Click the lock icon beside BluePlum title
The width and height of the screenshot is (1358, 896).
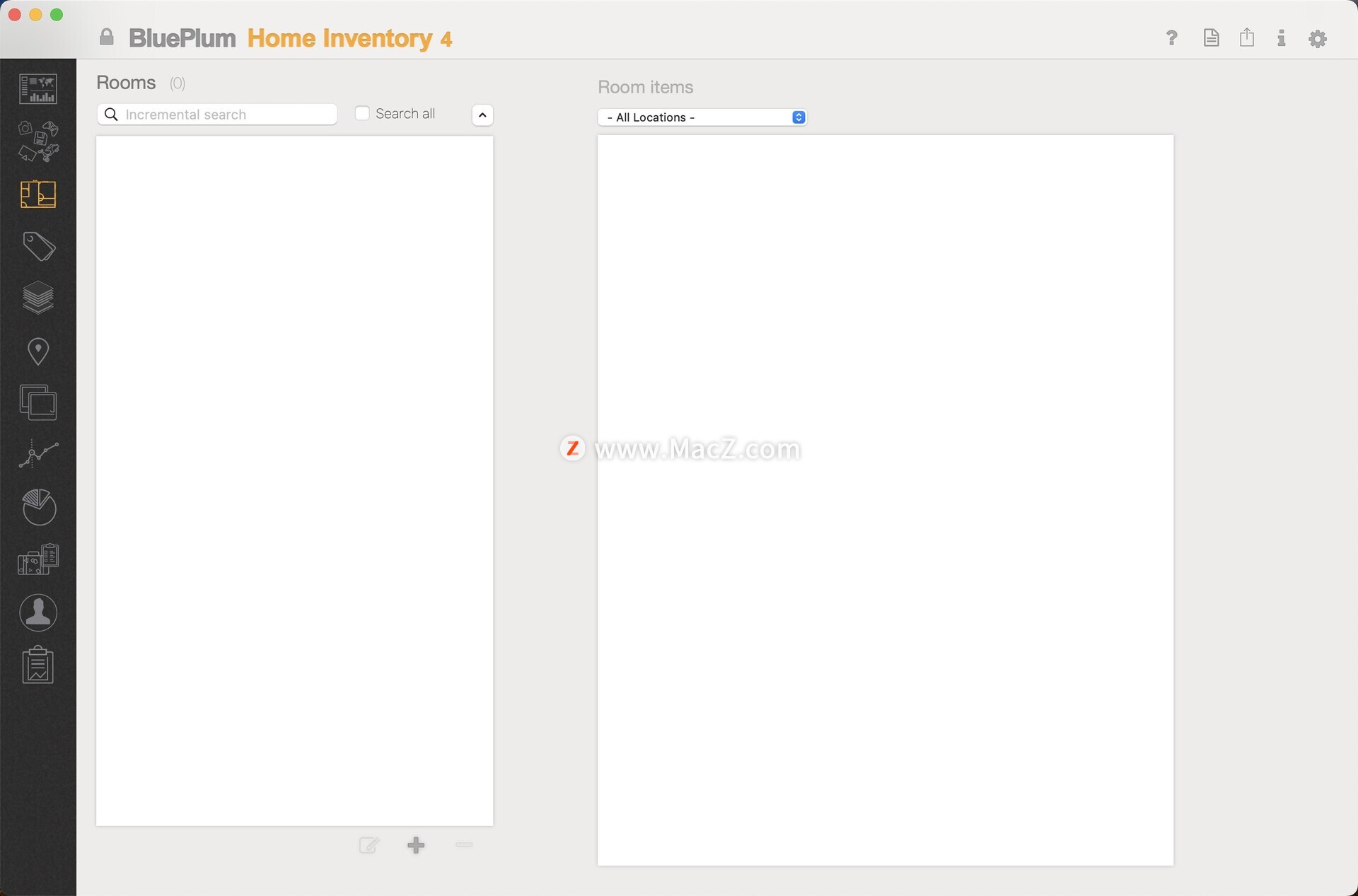[106, 37]
